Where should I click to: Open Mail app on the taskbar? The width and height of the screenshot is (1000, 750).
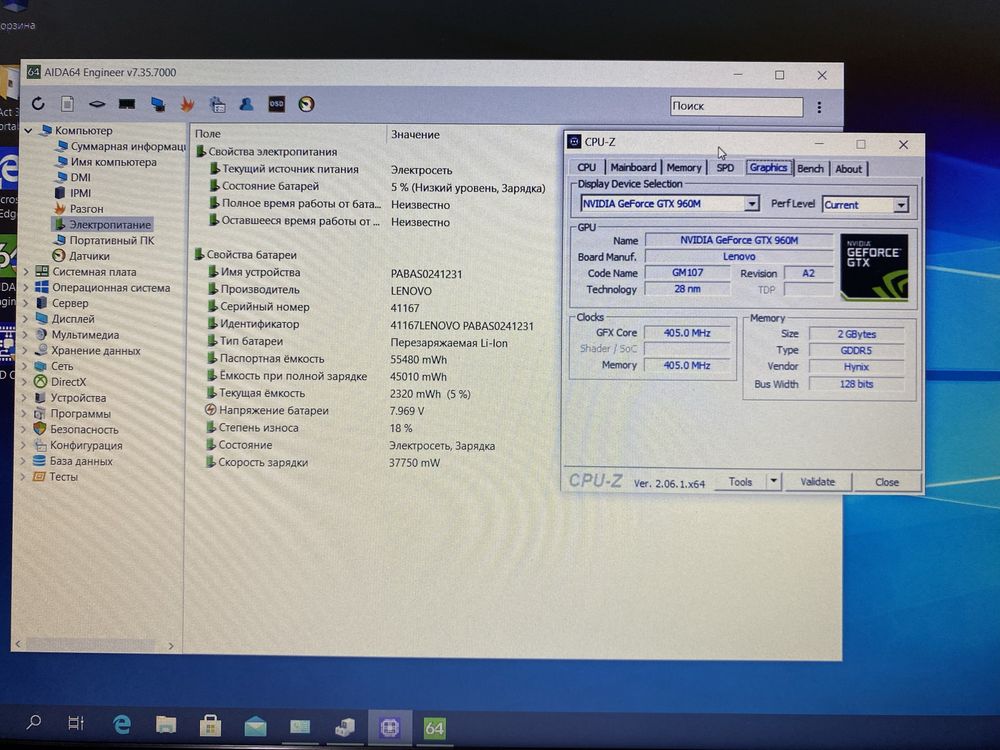pos(255,726)
